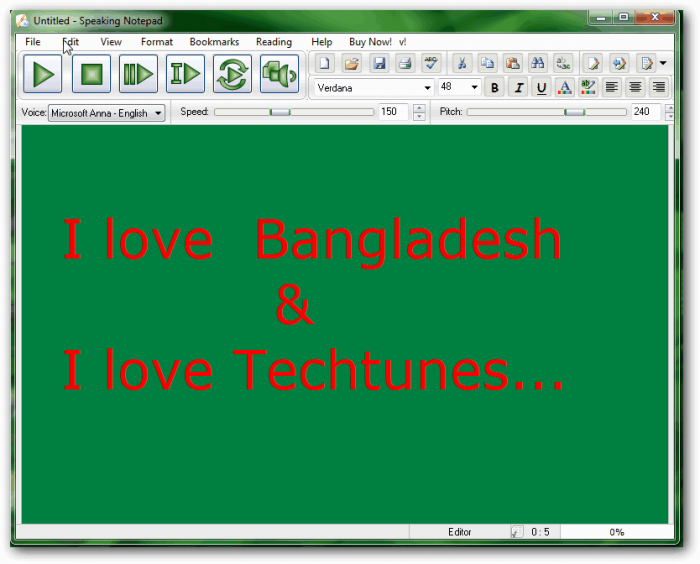This screenshot has width=700, height=564.
Task: Click the word Bangladesh in the editor
Action: pyautogui.click(x=408, y=242)
